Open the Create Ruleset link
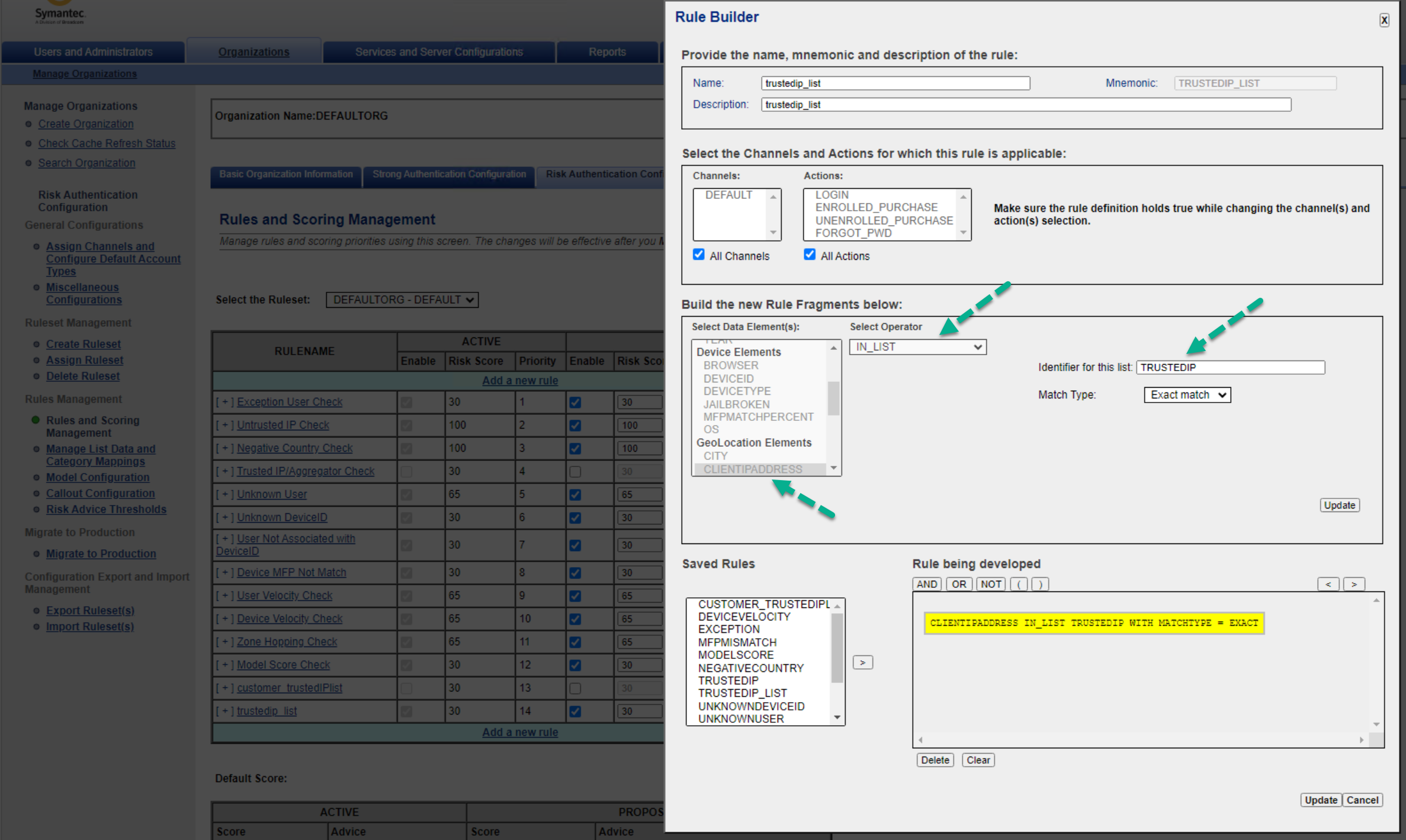 pyautogui.click(x=84, y=344)
